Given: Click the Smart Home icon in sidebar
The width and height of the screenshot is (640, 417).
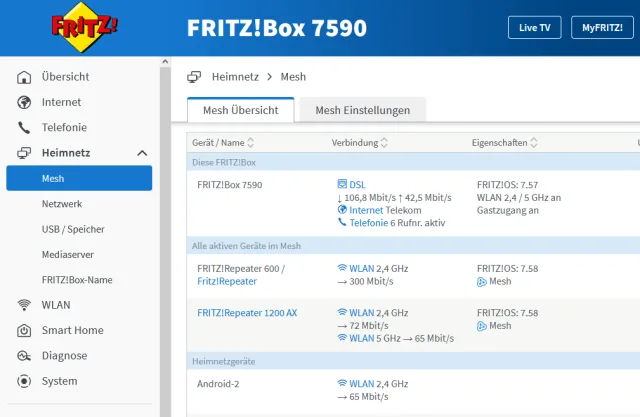Looking at the screenshot, I should [x=24, y=330].
